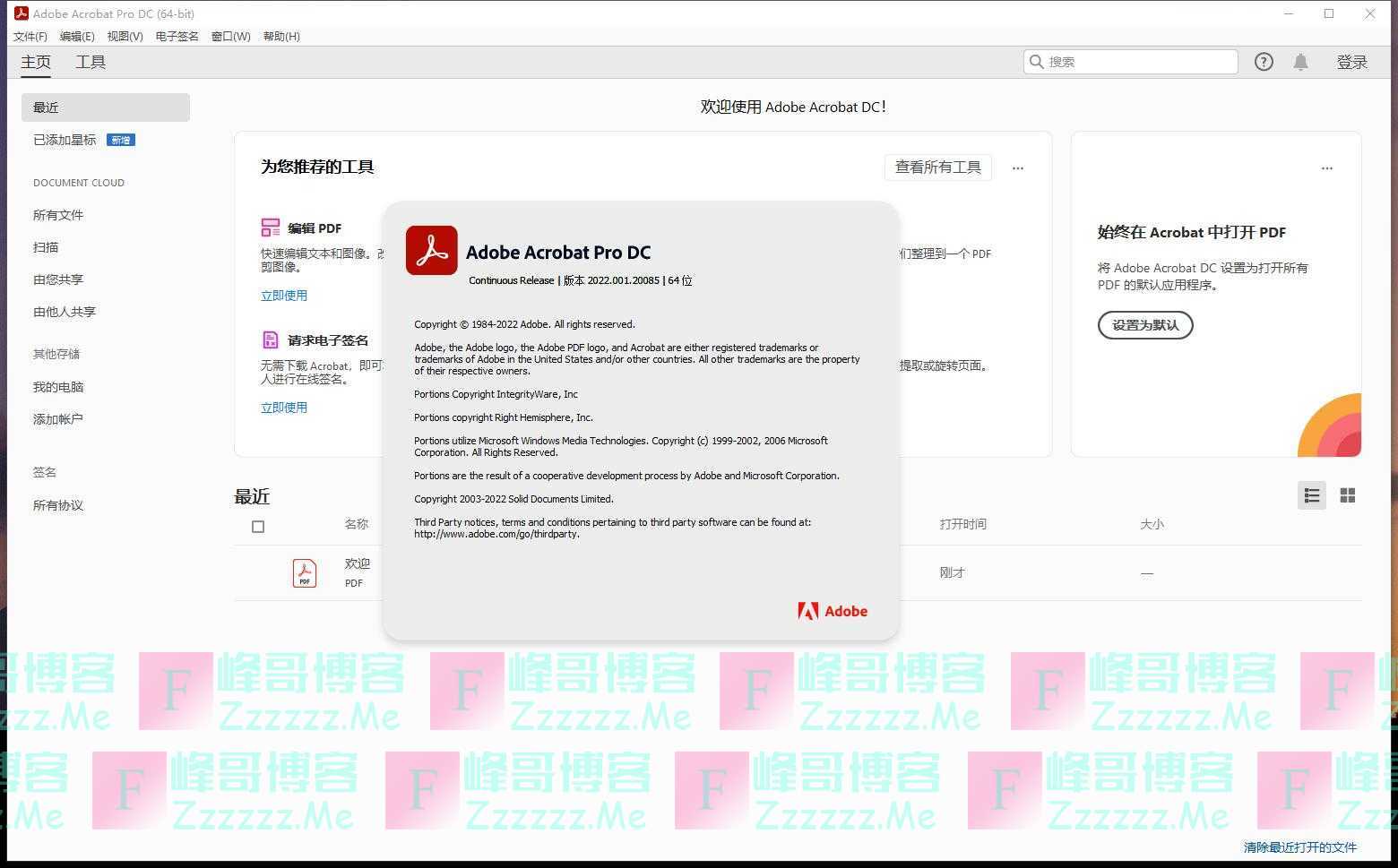
Task: Open the 文件(F) menu
Action: point(30,37)
